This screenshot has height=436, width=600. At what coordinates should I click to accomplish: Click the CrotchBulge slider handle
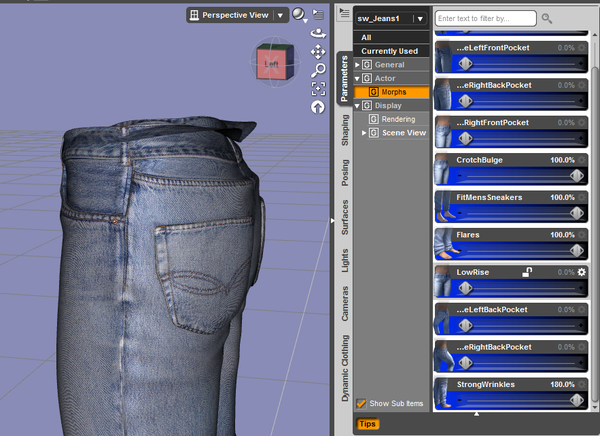pos(577,176)
